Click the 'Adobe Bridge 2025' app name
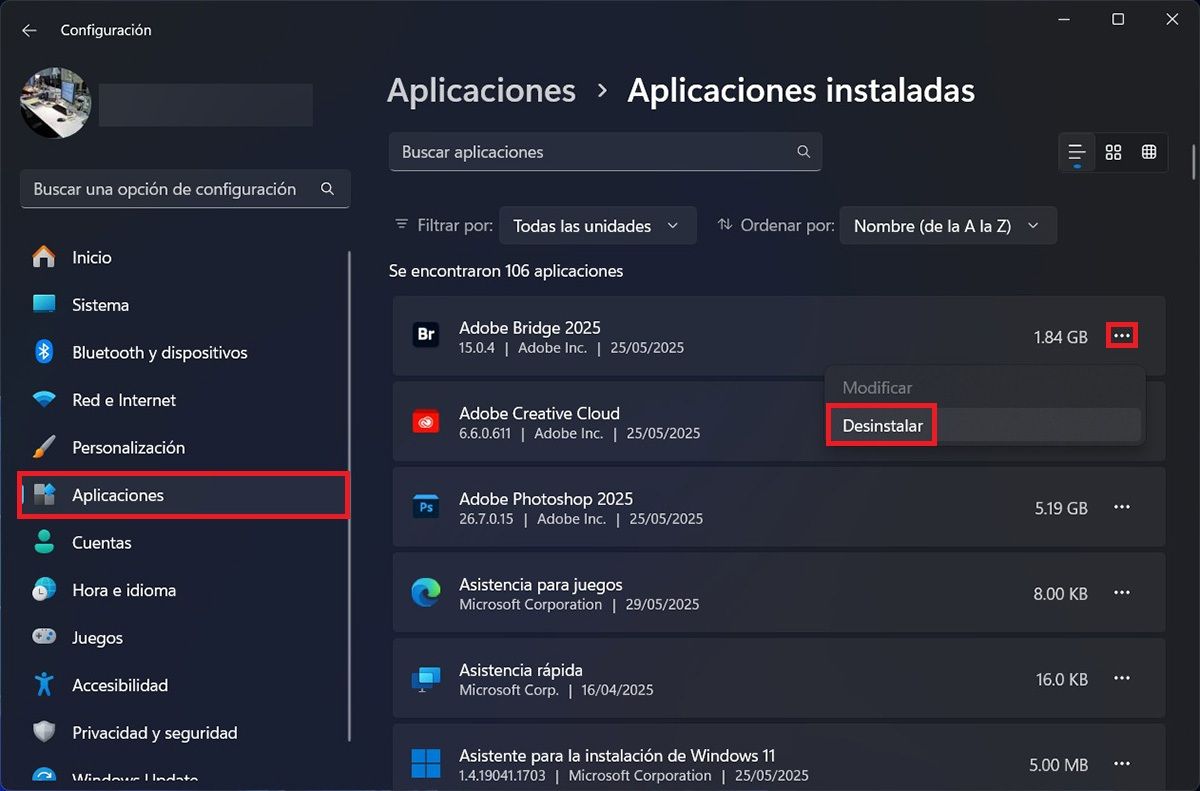The height and width of the screenshot is (791, 1200). click(x=530, y=328)
